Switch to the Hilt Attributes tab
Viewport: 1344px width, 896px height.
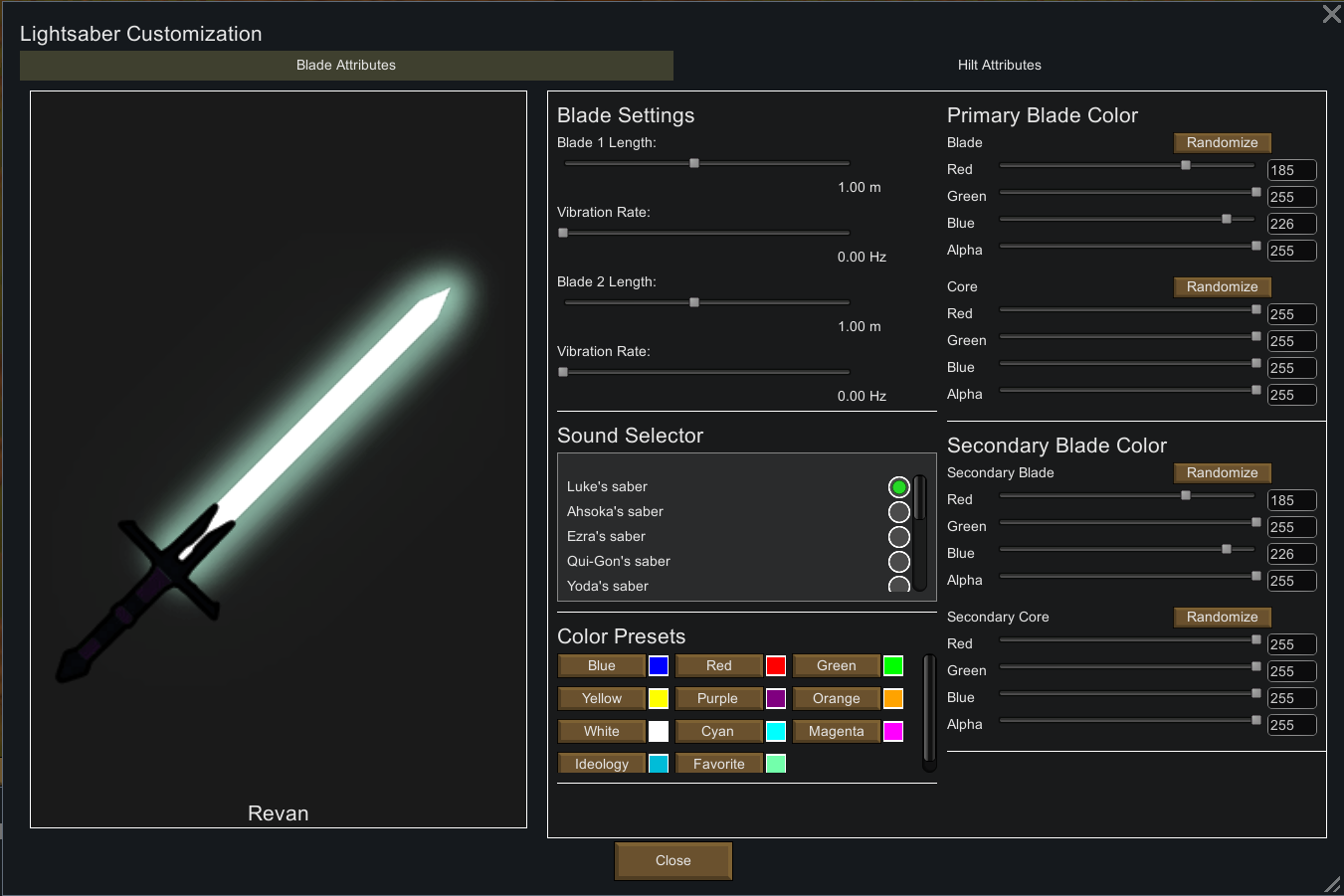tap(999, 66)
